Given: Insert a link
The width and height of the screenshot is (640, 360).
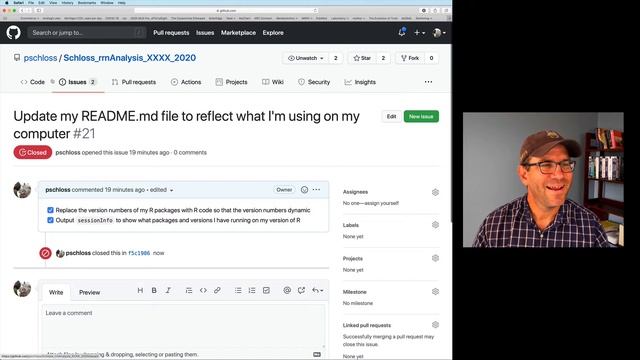Looking at the screenshot, I should [x=217, y=290].
